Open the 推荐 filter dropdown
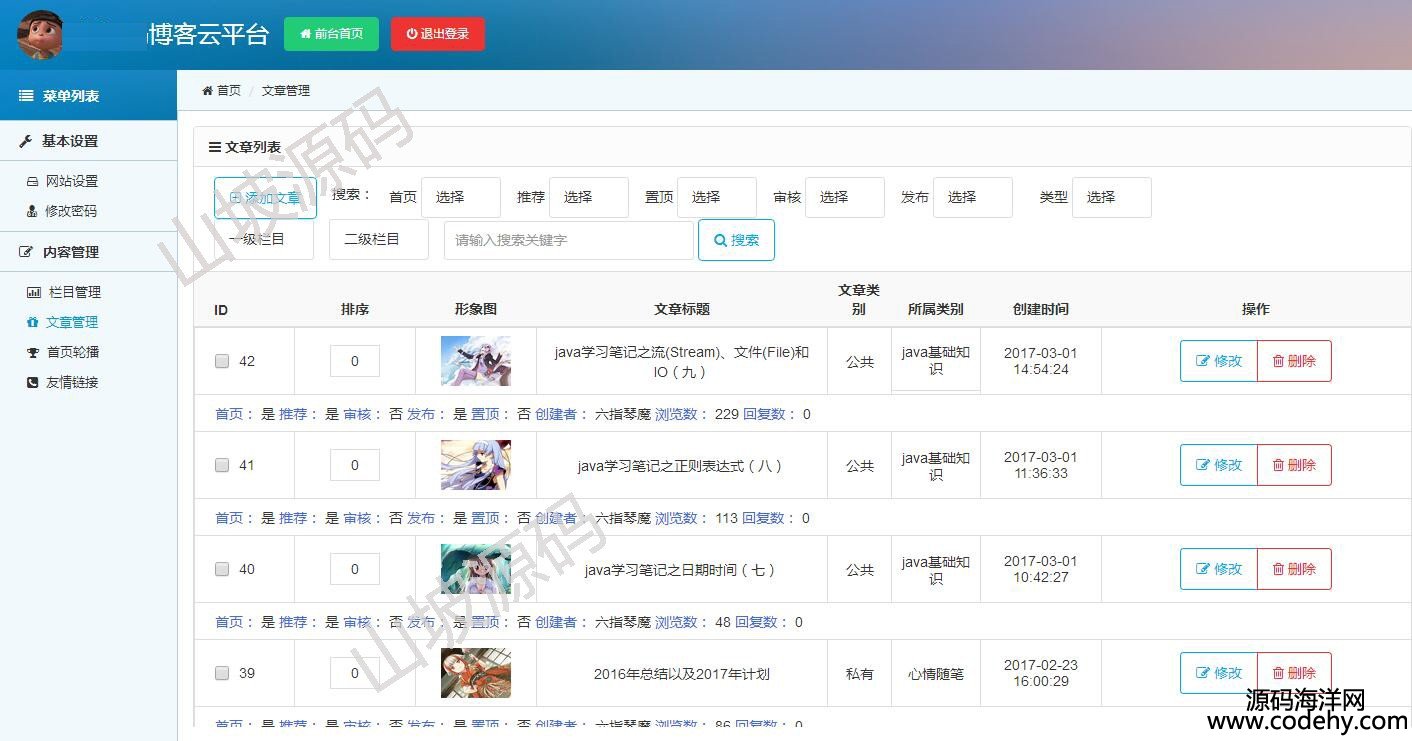 (588, 198)
